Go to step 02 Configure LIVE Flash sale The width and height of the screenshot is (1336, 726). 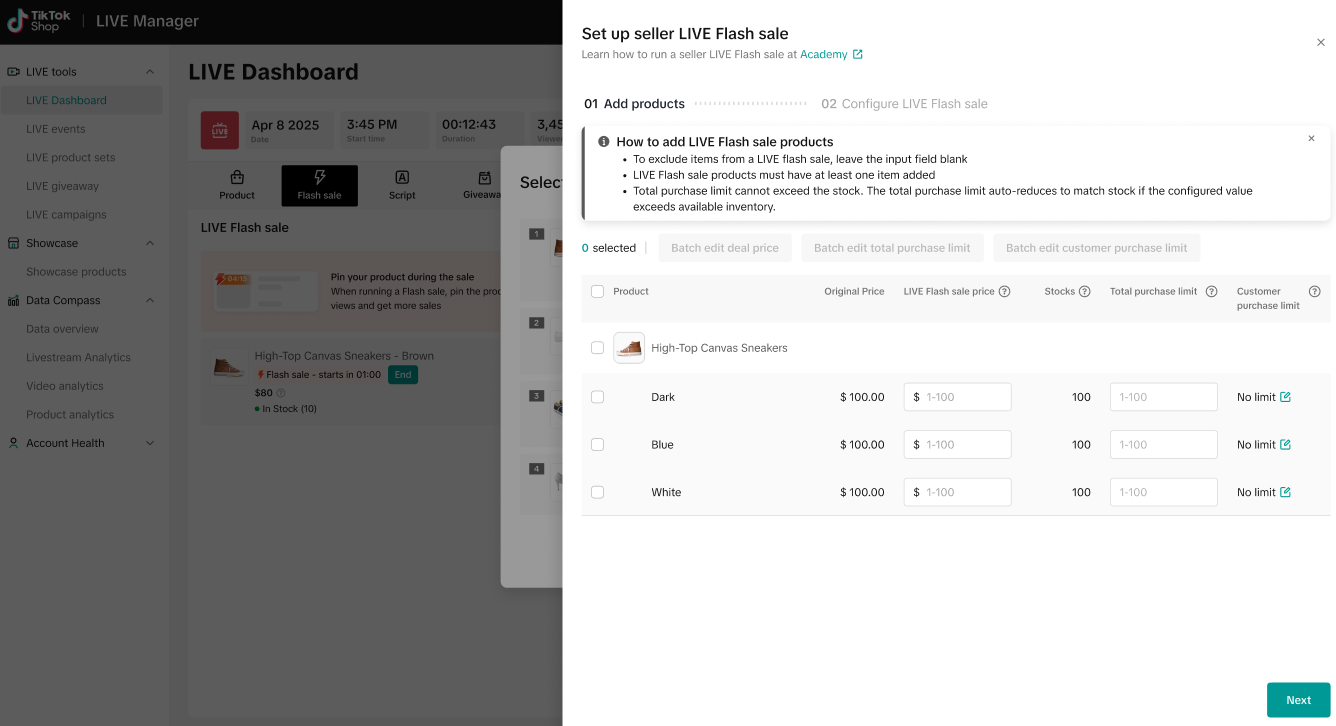click(x=904, y=104)
